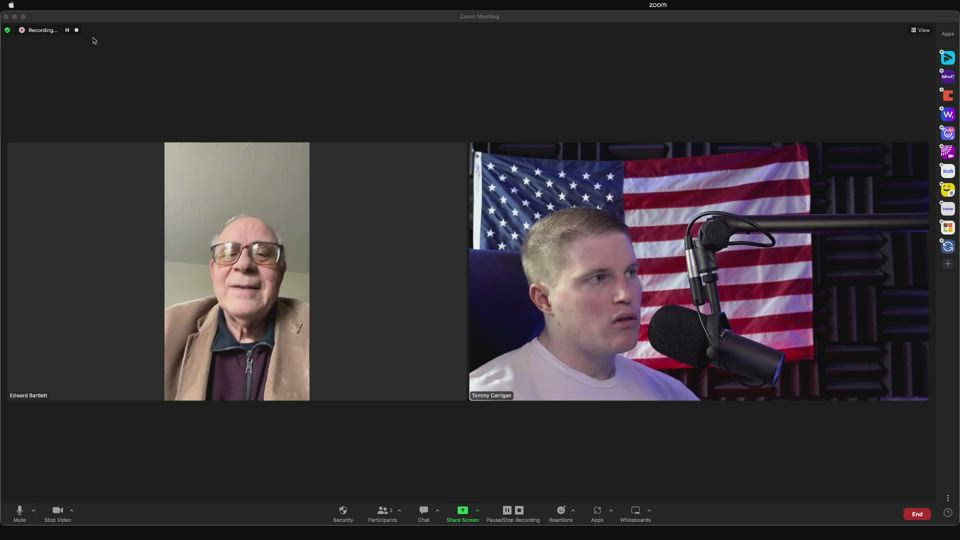Open the Chat panel
The width and height of the screenshot is (960, 540).
(423, 513)
